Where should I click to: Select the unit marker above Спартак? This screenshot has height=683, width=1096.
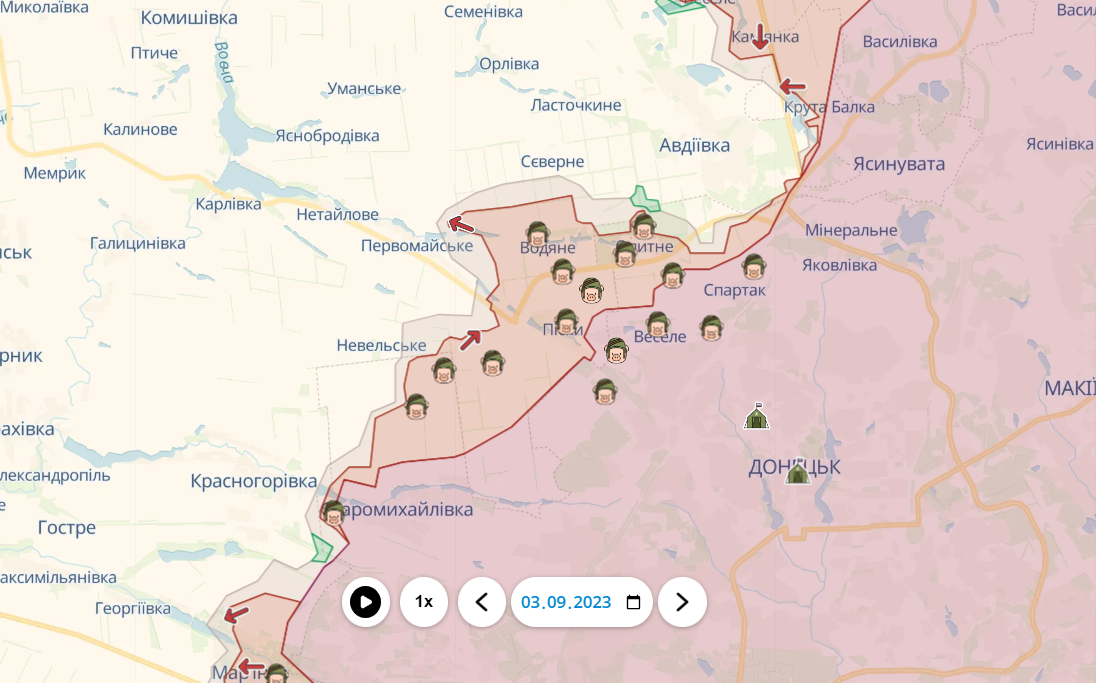coord(754,266)
